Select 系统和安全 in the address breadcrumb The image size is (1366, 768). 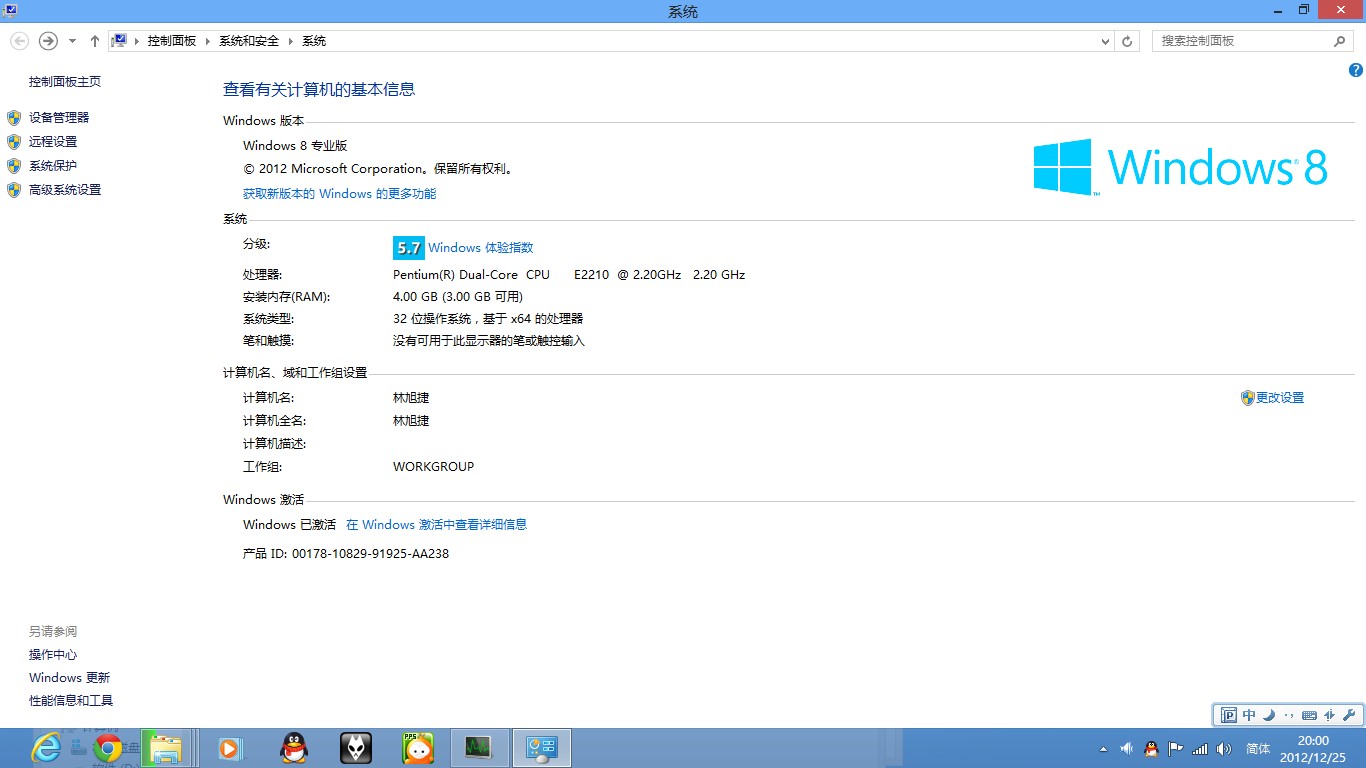(249, 41)
